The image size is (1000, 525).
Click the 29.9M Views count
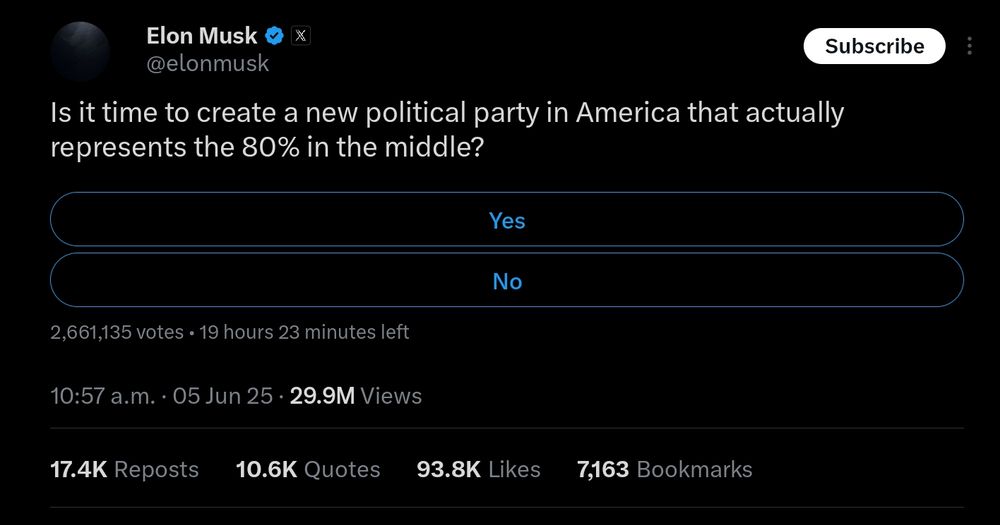(x=356, y=396)
